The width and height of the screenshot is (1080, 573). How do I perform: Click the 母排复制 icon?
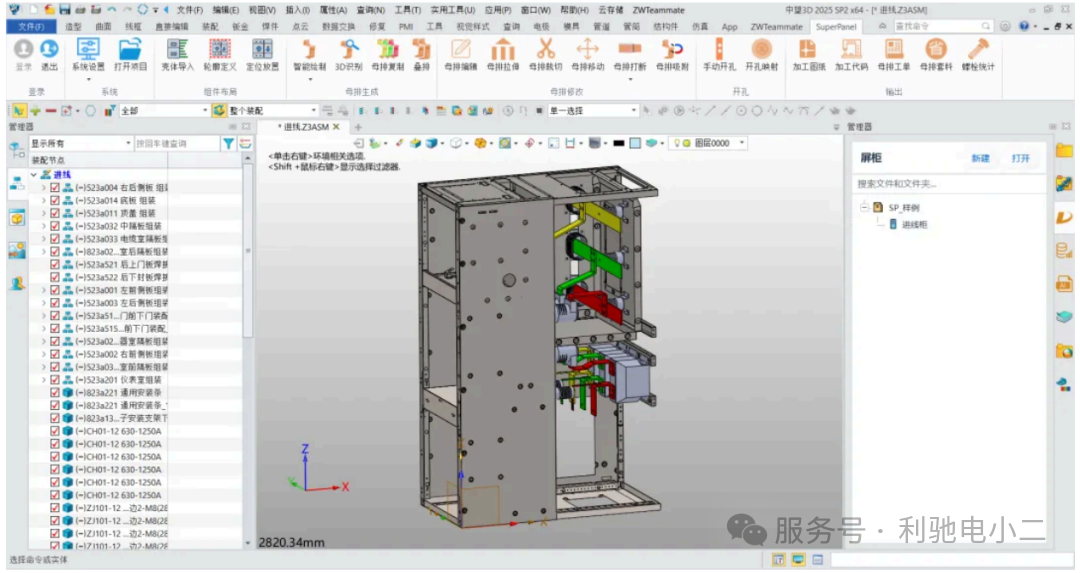(x=387, y=50)
